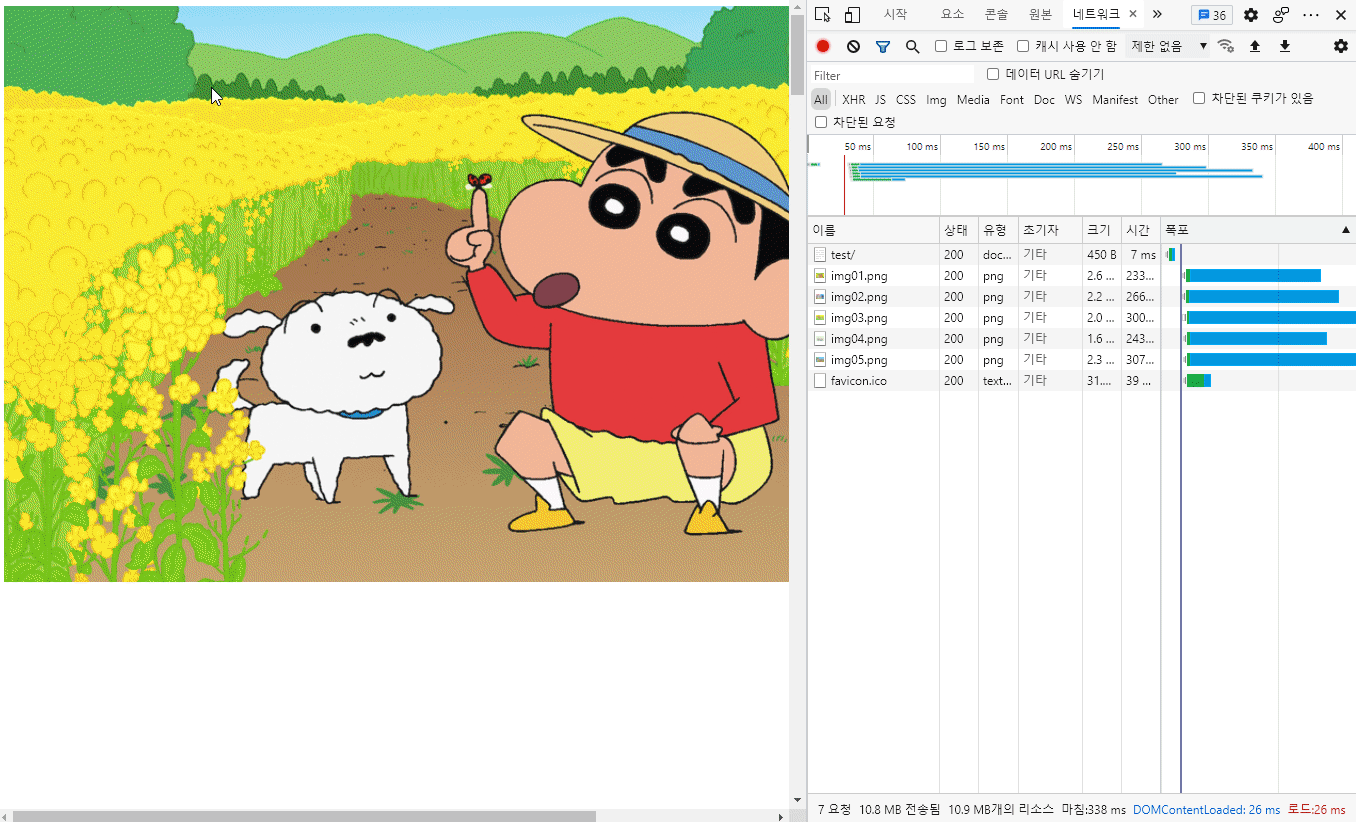
Task: Sort by 상태 column header
Action: pos(959,230)
